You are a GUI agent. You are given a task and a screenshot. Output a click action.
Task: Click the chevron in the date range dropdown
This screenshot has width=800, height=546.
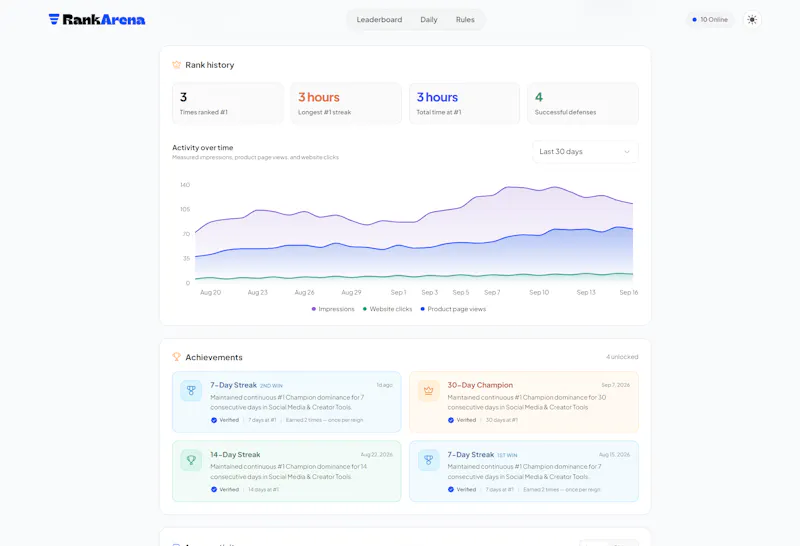pos(627,152)
